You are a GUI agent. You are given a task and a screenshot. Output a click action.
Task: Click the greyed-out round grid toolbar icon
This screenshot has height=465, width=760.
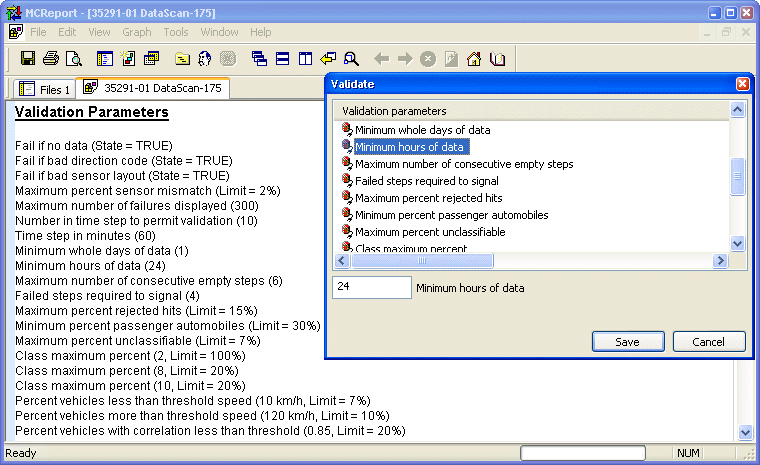tap(228, 59)
